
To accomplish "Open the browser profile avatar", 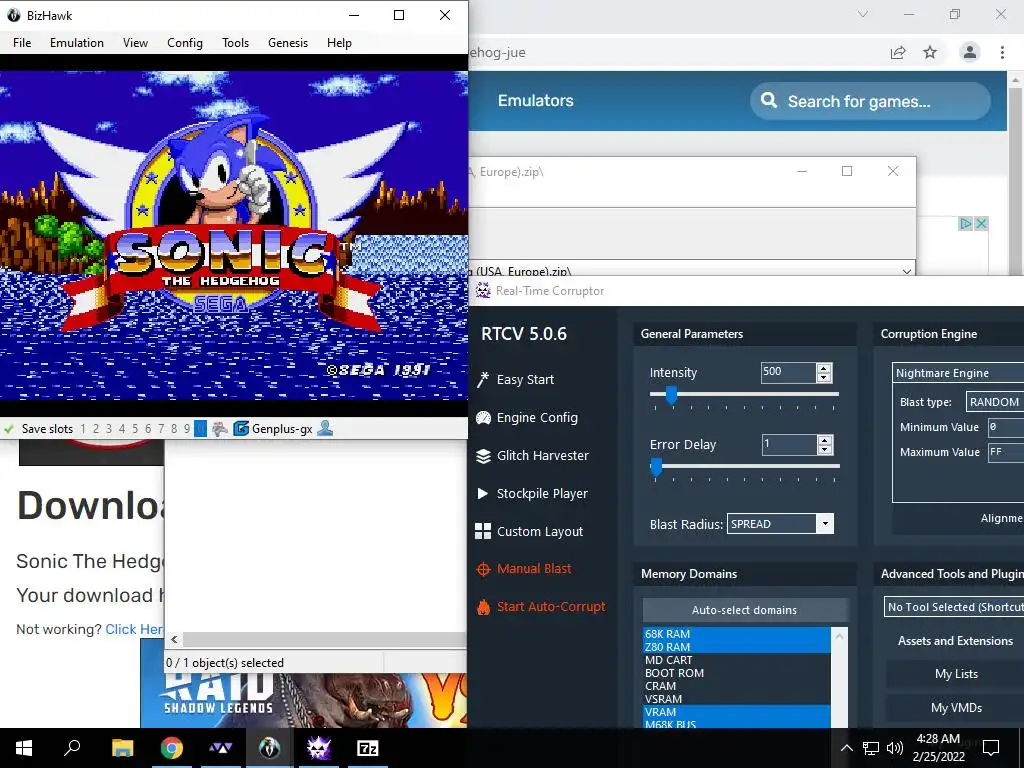I will 970,52.
